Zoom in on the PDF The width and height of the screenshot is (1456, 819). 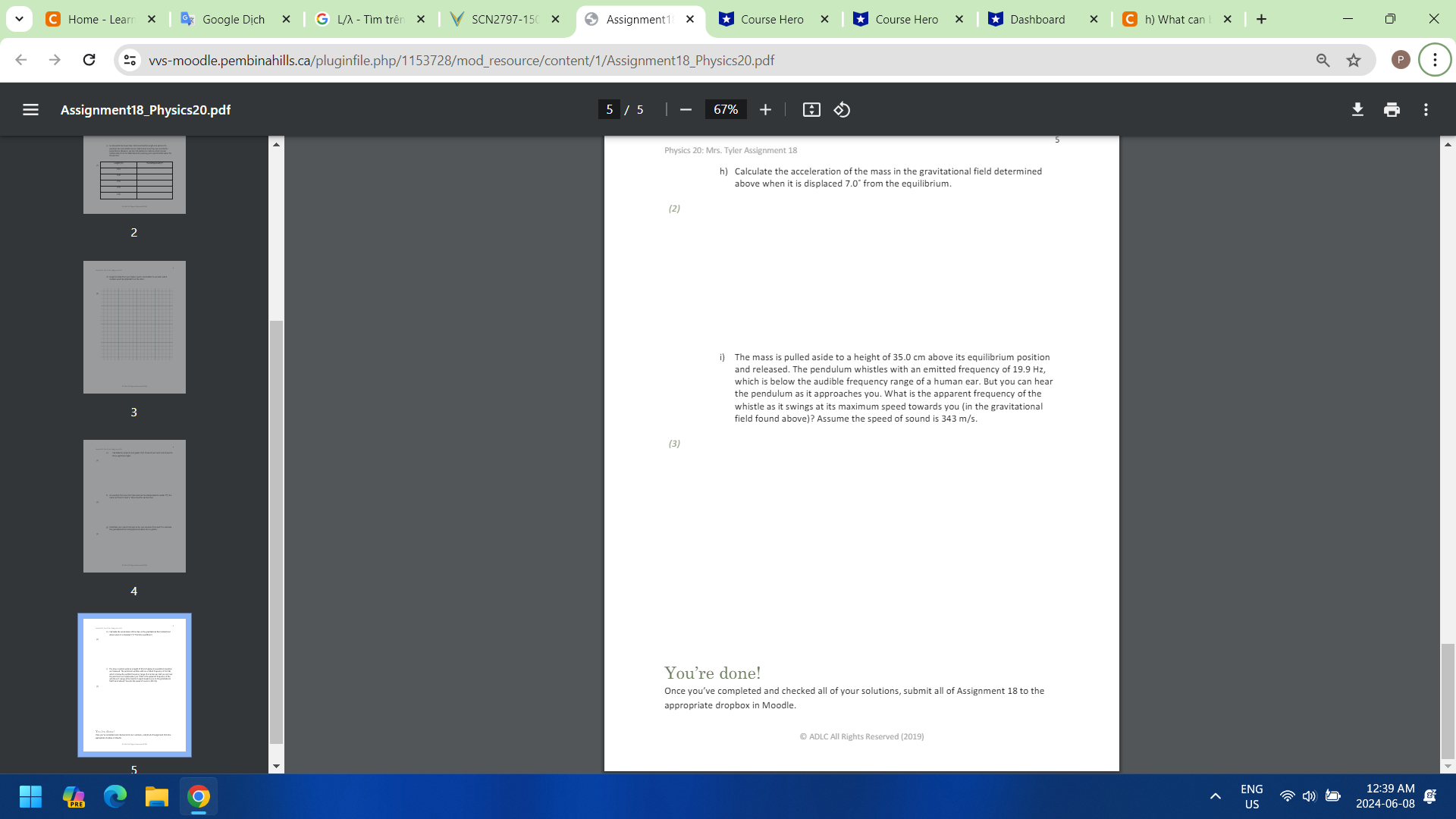pyautogui.click(x=765, y=109)
